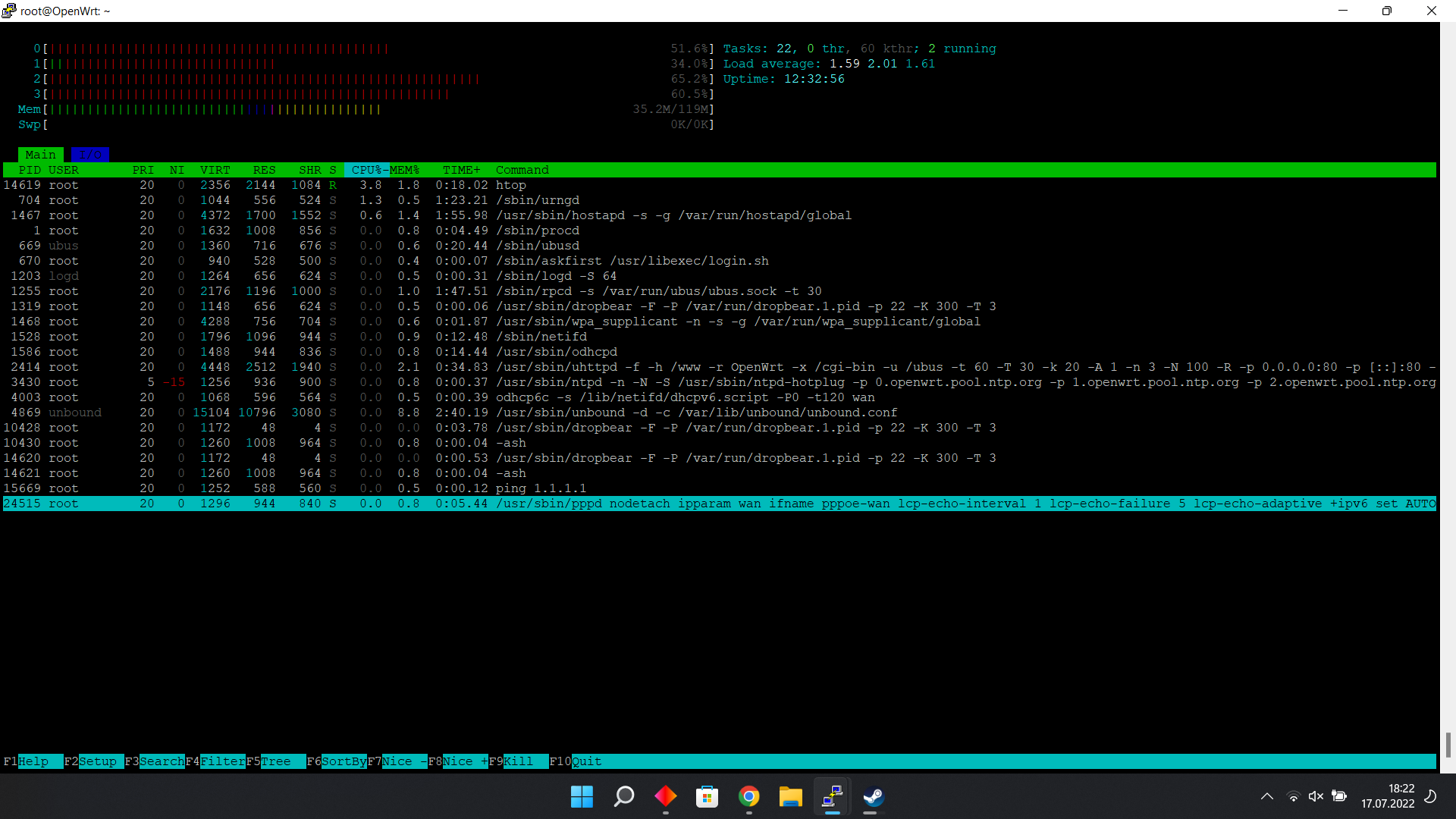Click F10 Quit in htop
Viewport: 1456px width, 819px height.
[586, 761]
